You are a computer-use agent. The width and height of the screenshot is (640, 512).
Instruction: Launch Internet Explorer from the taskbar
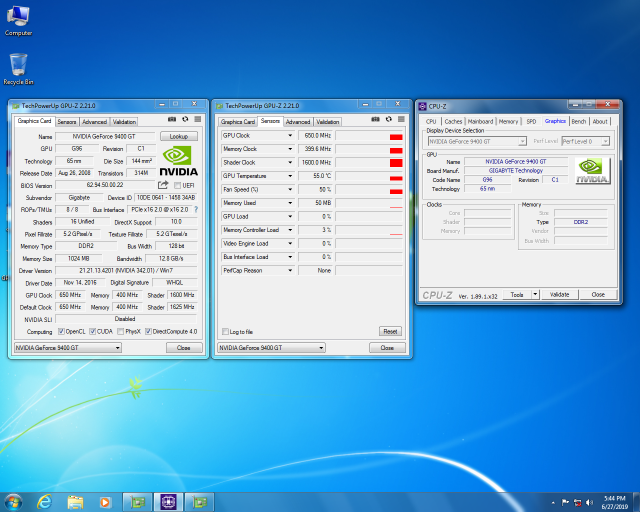44,502
